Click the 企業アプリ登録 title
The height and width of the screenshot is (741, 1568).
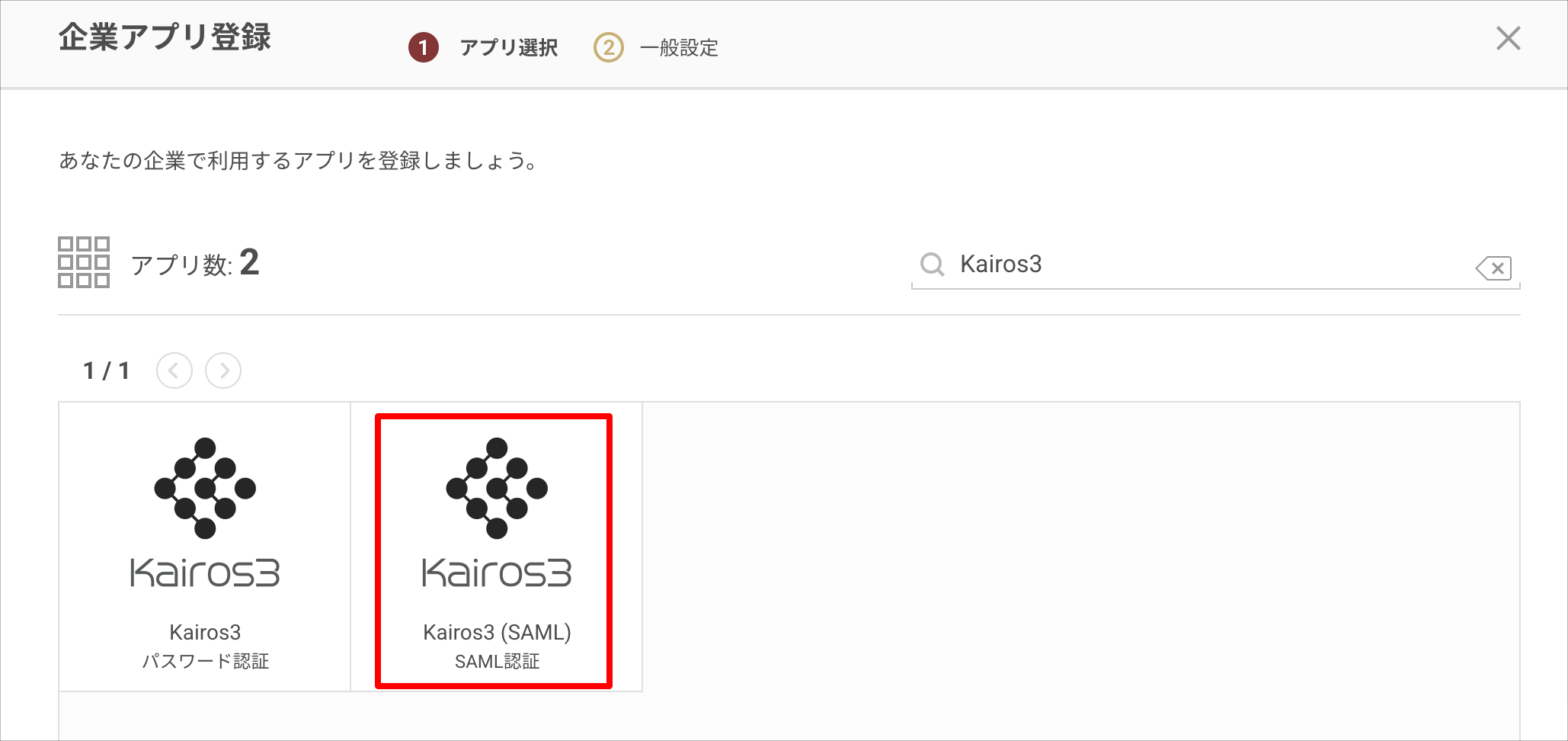tap(165, 37)
